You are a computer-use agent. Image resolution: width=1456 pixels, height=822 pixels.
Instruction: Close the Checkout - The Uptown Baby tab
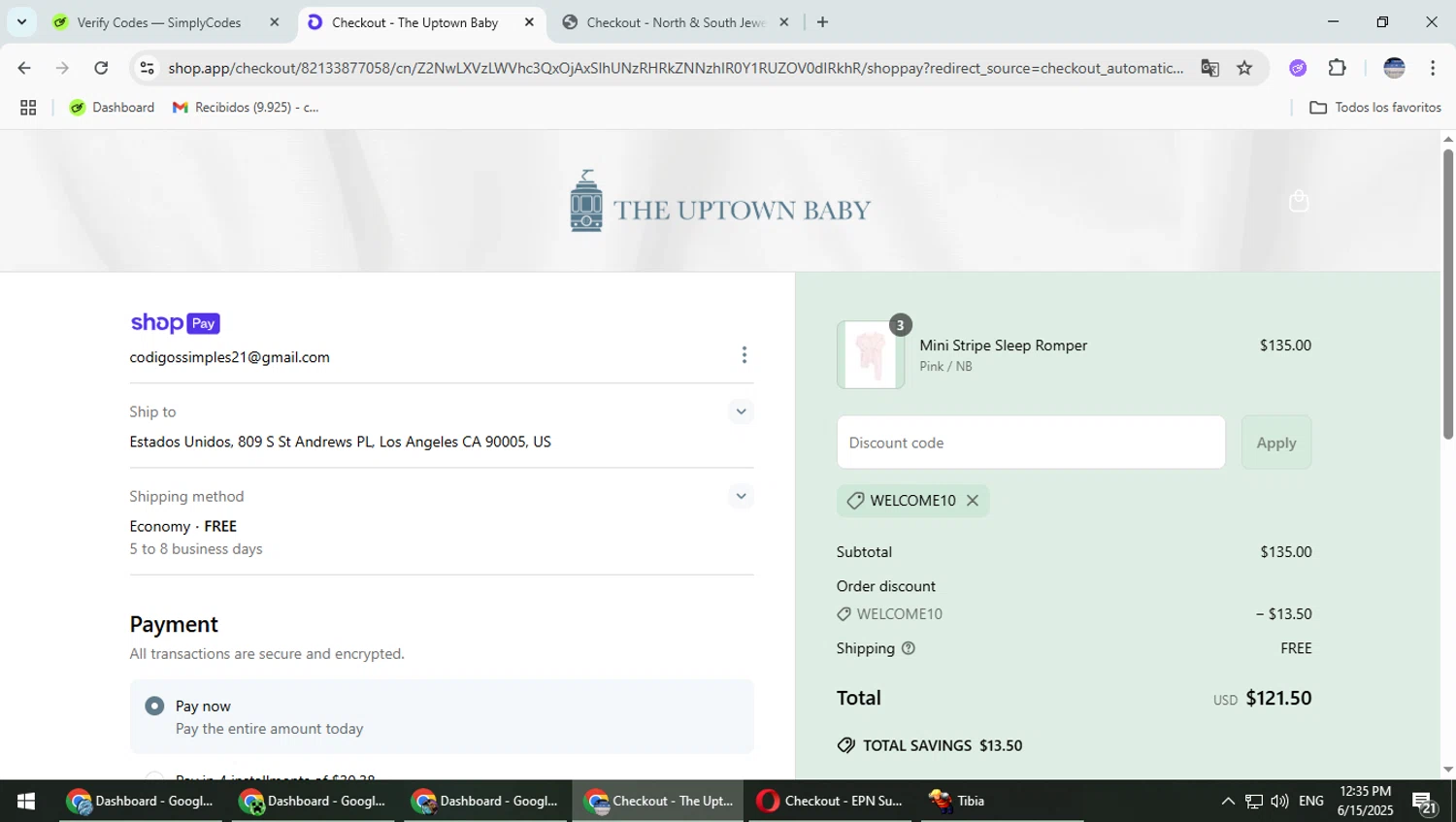pyautogui.click(x=529, y=22)
